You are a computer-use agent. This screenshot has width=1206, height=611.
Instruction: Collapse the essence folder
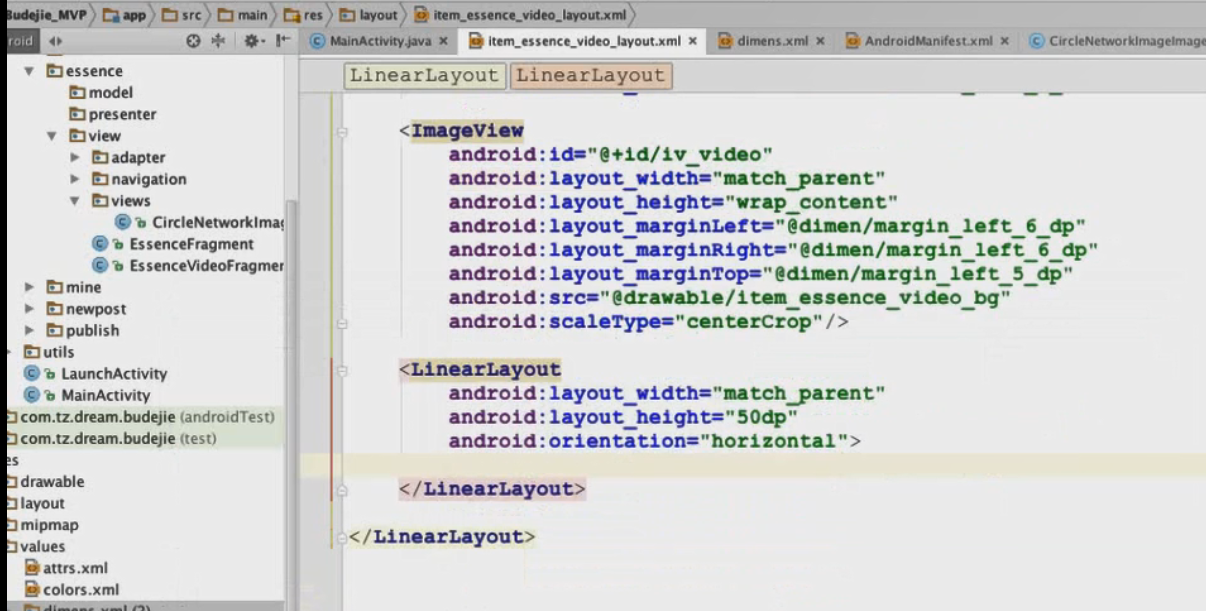(29, 71)
